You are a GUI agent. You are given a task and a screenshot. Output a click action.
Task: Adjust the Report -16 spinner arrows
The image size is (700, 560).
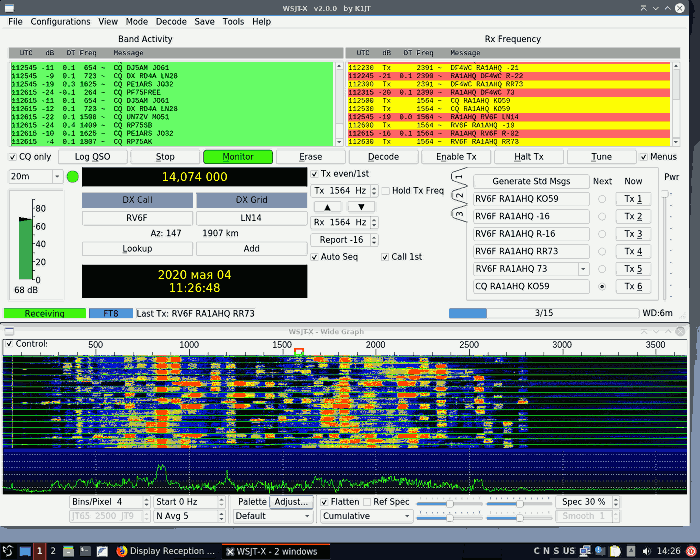click(x=374, y=240)
